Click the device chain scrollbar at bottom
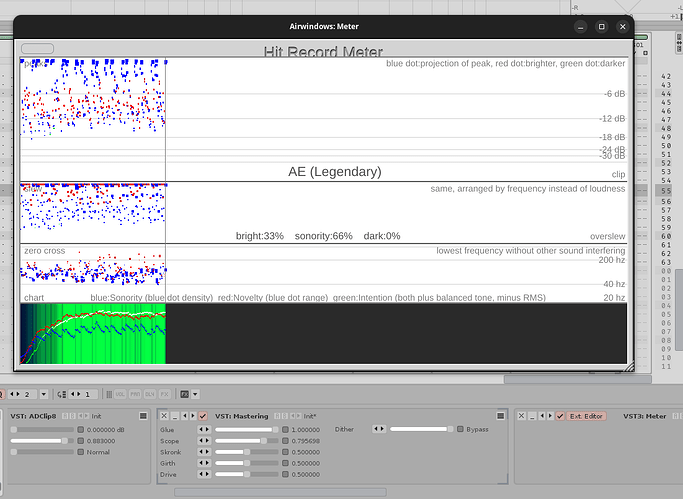683x499 pixels. coord(280,492)
